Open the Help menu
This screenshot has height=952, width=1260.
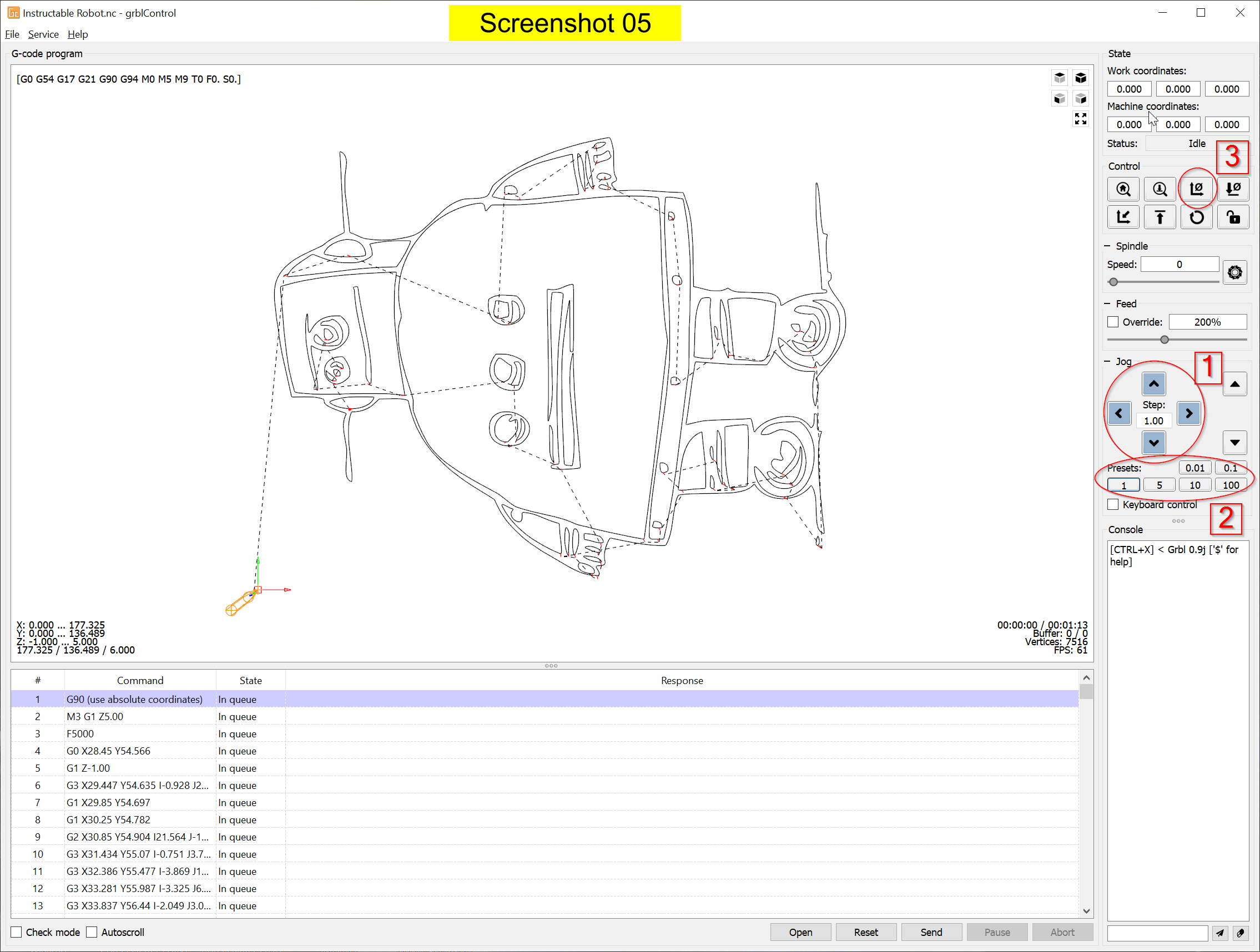point(78,34)
